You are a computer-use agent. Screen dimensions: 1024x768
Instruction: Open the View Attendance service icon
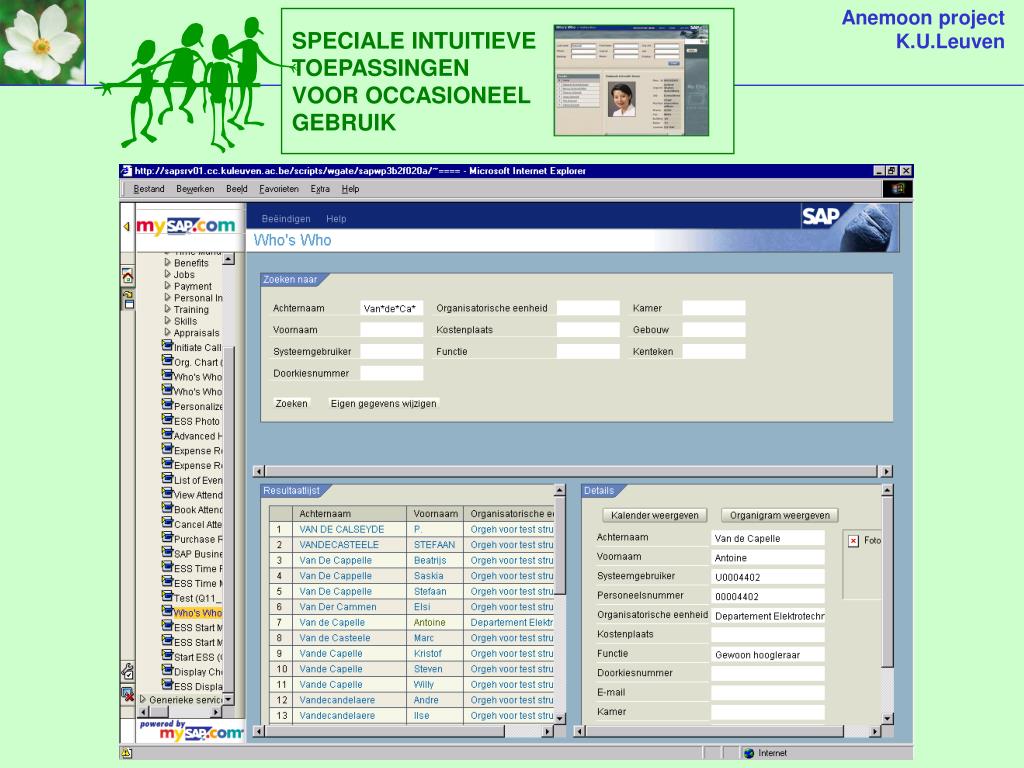(x=167, y=494)
